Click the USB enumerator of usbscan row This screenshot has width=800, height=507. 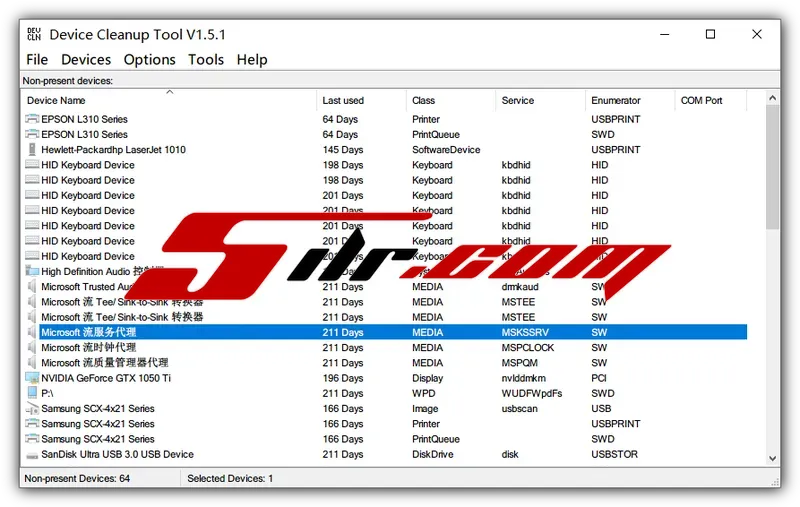[601, 409]
